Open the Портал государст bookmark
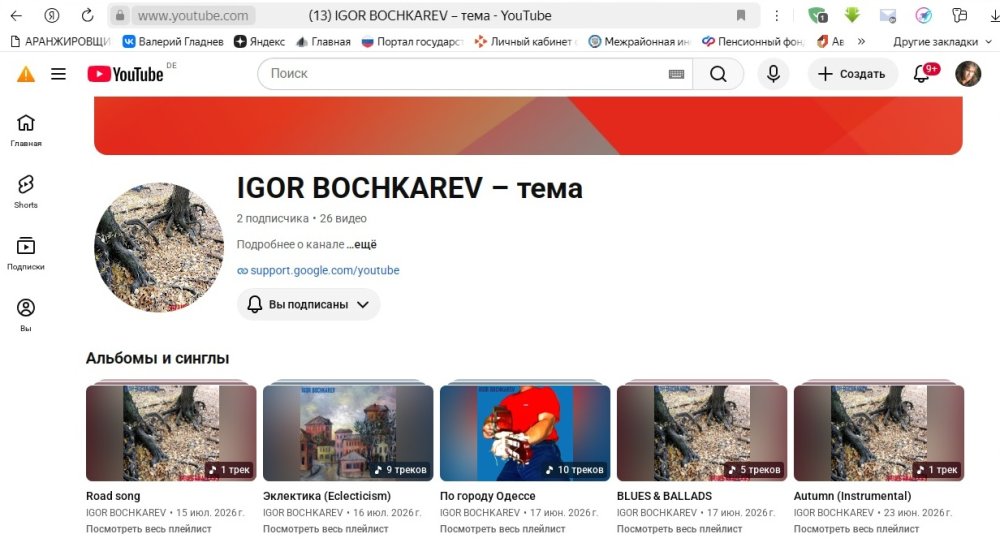The width and height of the screenshot is (1000, 560). click(412, 41)
